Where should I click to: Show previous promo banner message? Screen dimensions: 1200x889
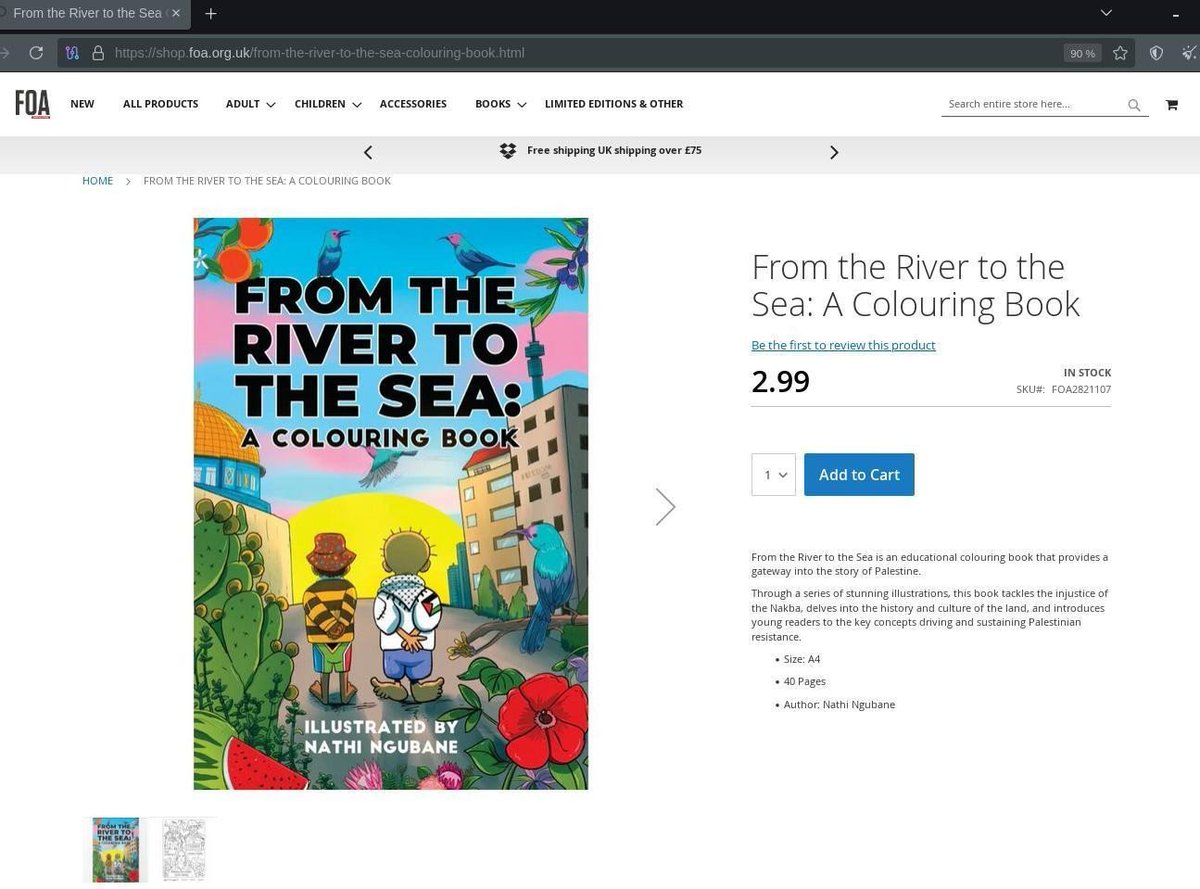pyautogui.click(x=368, y=152)
